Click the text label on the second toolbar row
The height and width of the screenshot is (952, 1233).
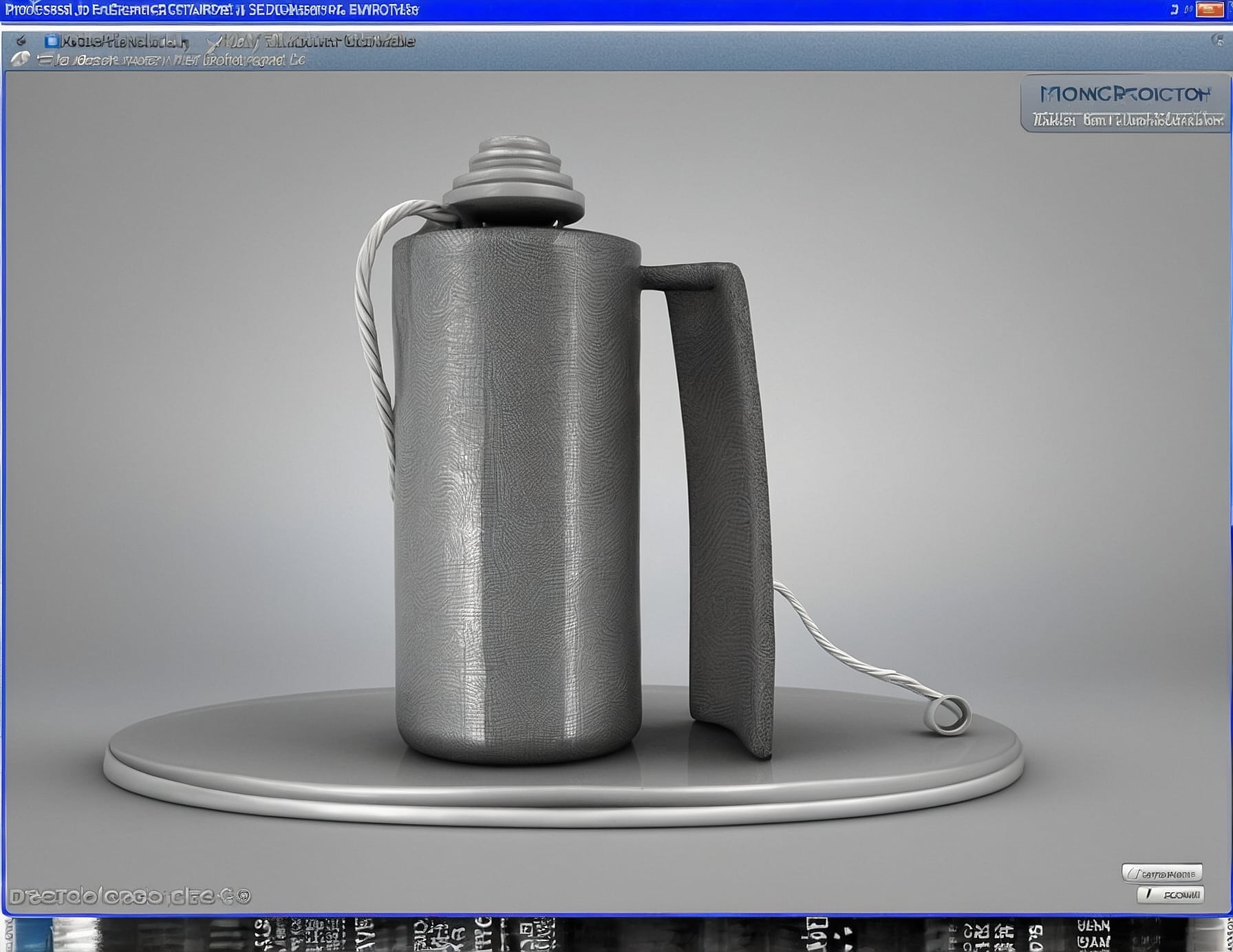pos(180,61)
